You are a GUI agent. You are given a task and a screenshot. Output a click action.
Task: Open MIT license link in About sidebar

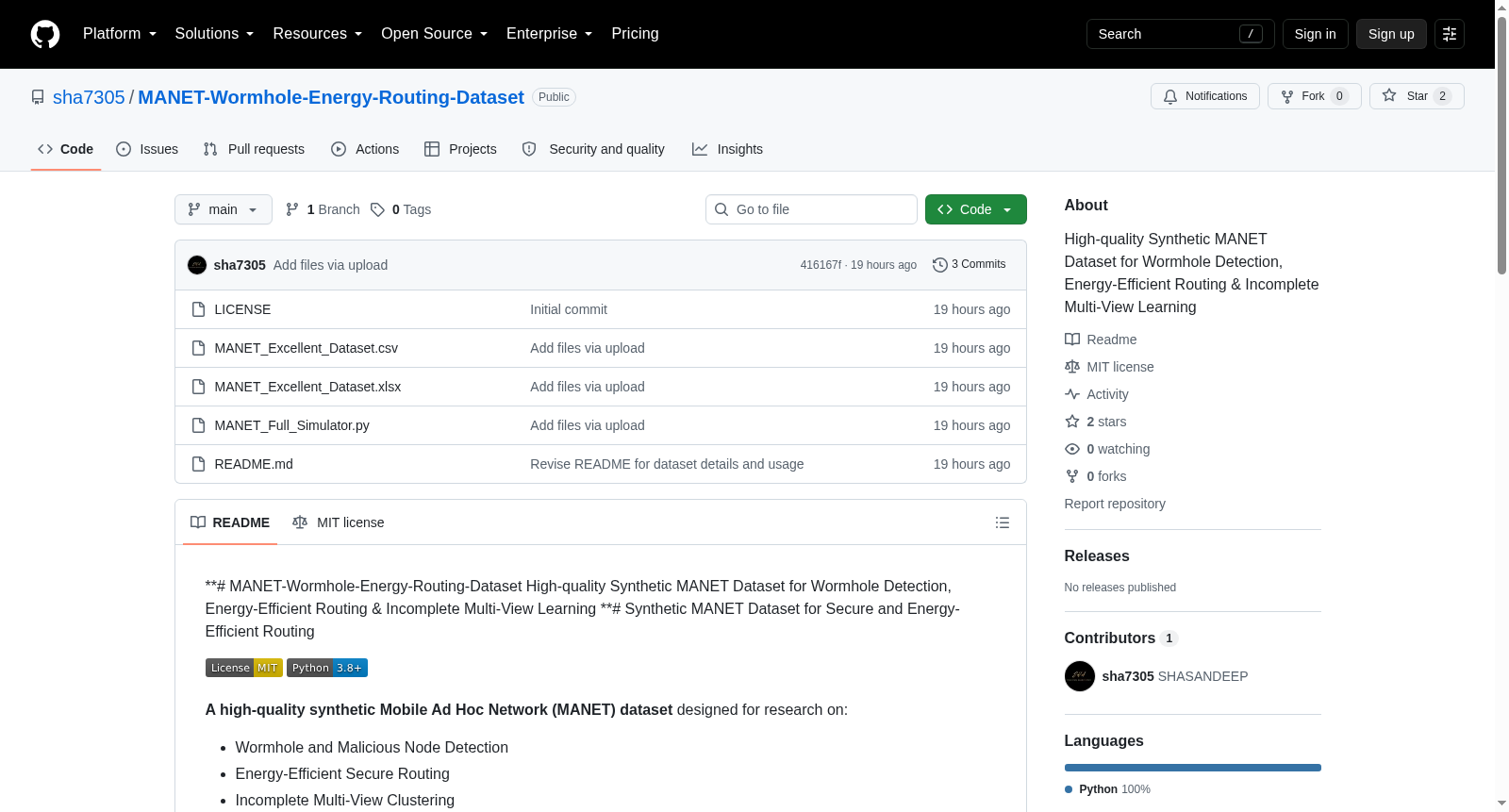coord(1109,367)
